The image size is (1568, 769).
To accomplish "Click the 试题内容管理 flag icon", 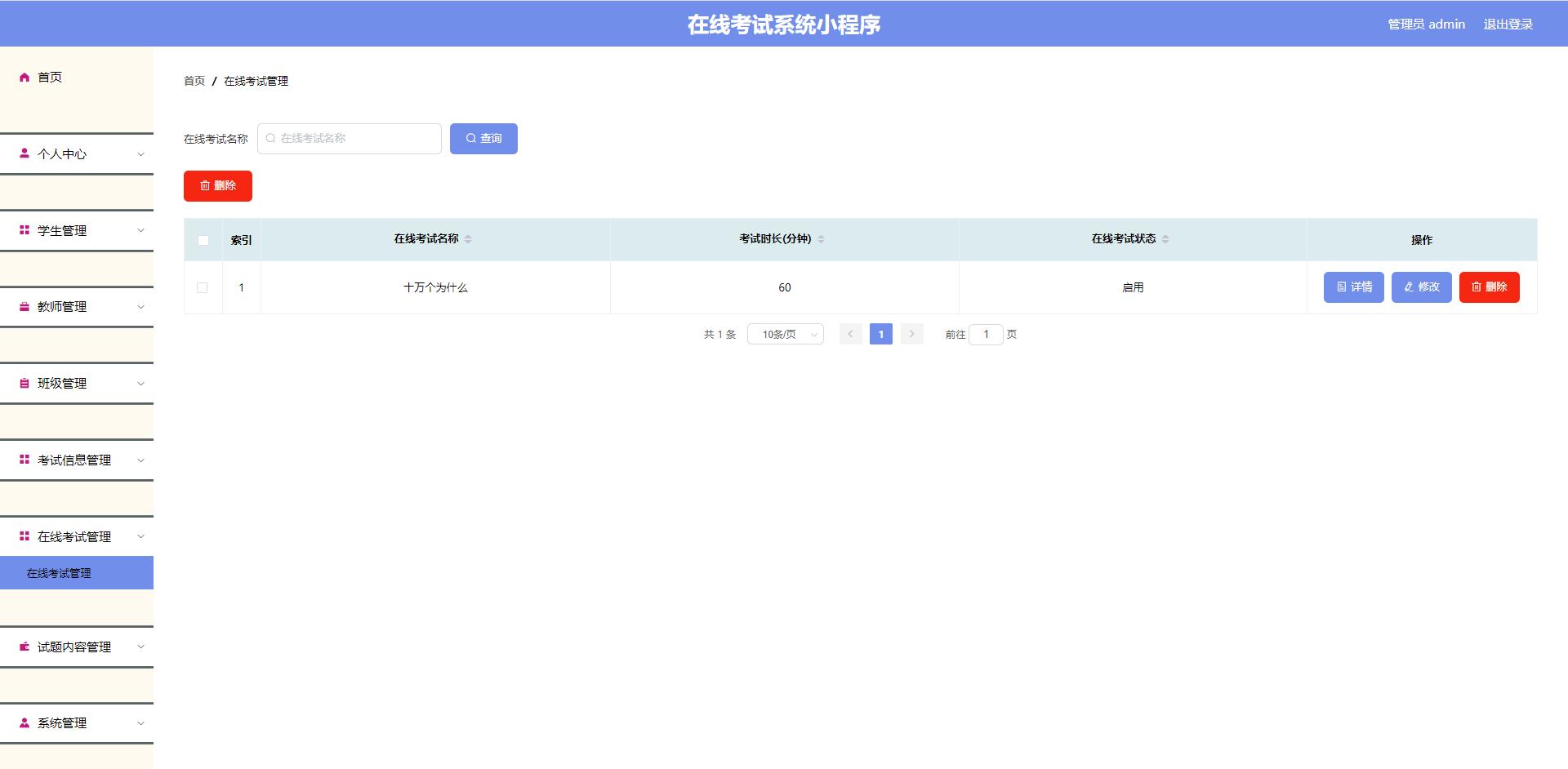I will point(24,647).
